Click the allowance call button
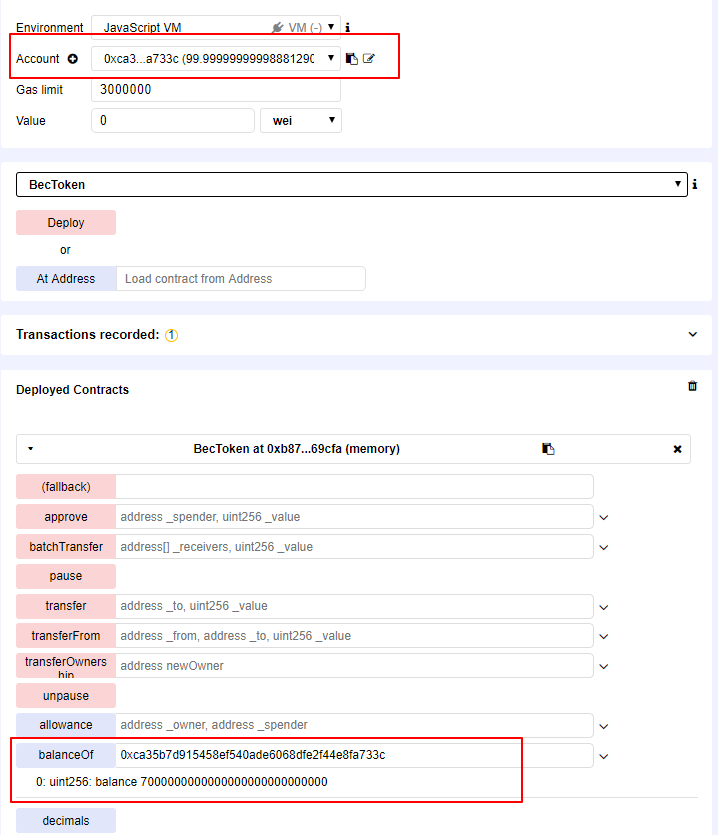The image size is (718, 835). point(66,725)
